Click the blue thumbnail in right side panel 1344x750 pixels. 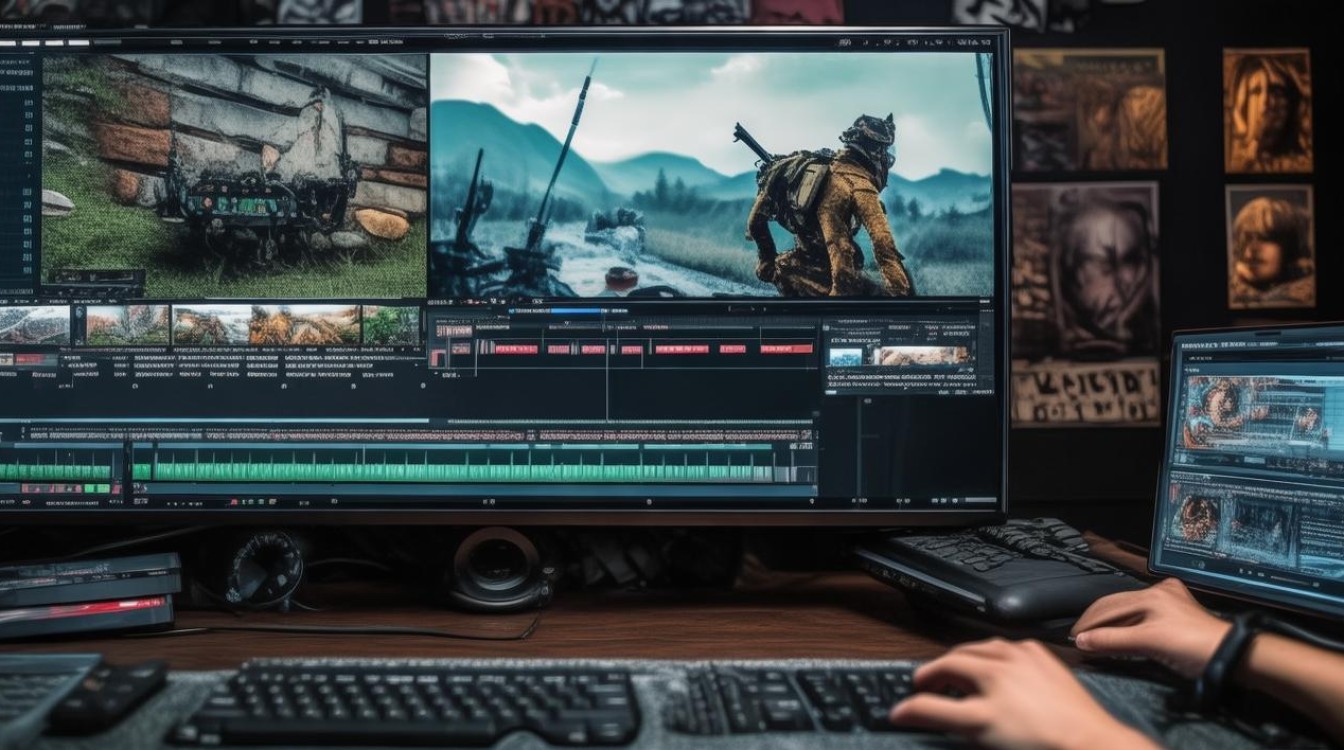(845, 356)
